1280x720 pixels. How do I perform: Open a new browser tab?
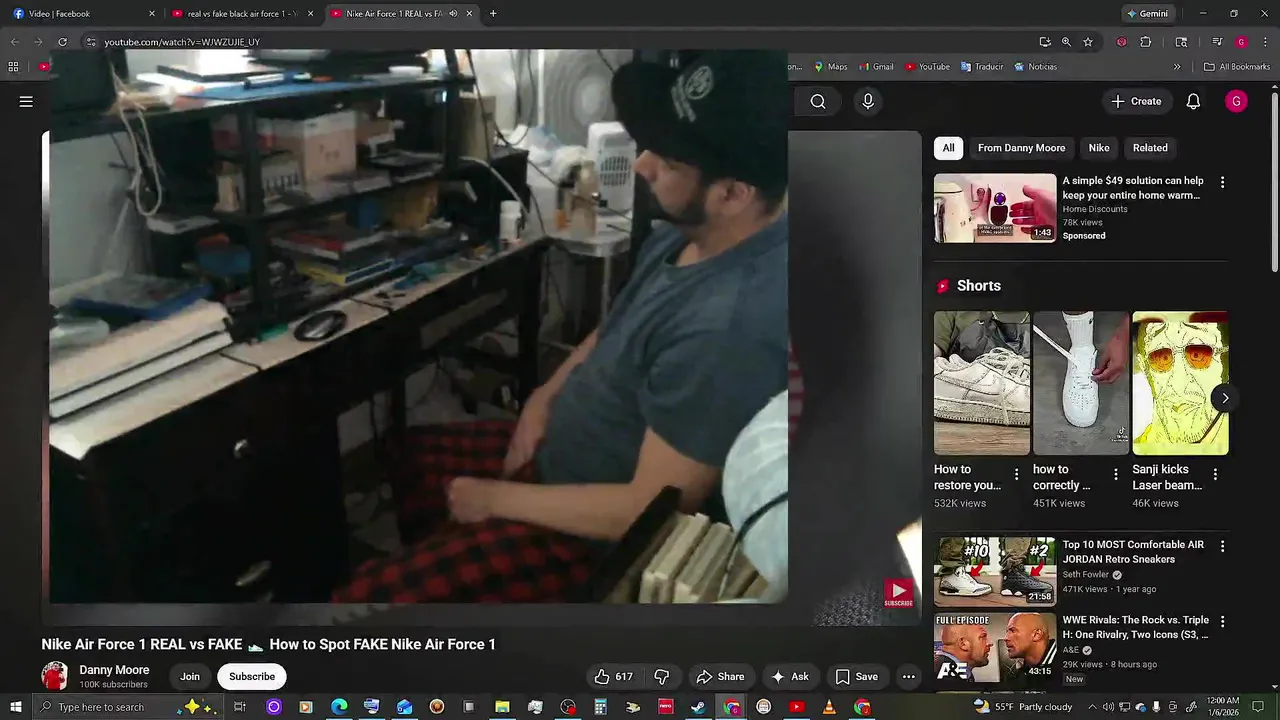coord(493,14)
